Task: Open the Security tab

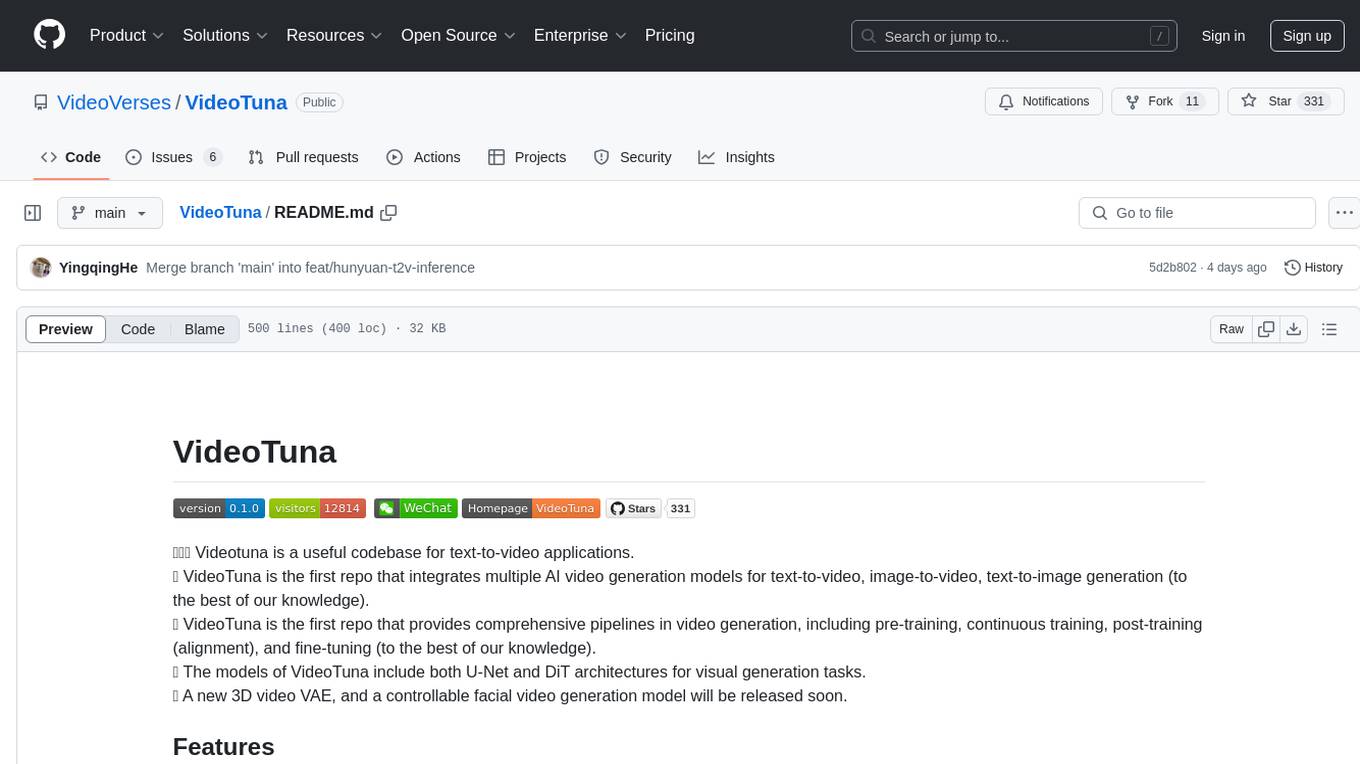Action: [632, 157]
